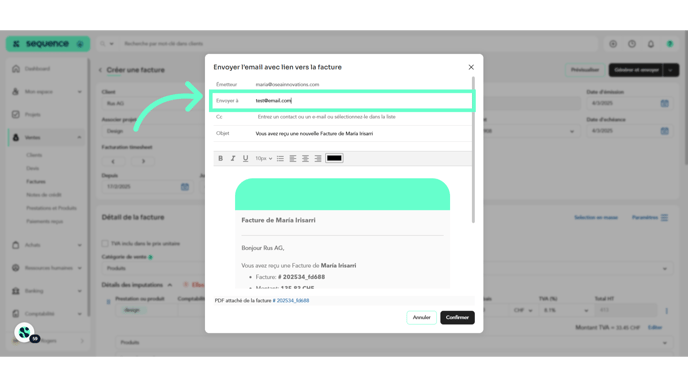The height and width of the screenshot is (387, 688).
Task: Click the Annuler button
Action: click(421, 317)
